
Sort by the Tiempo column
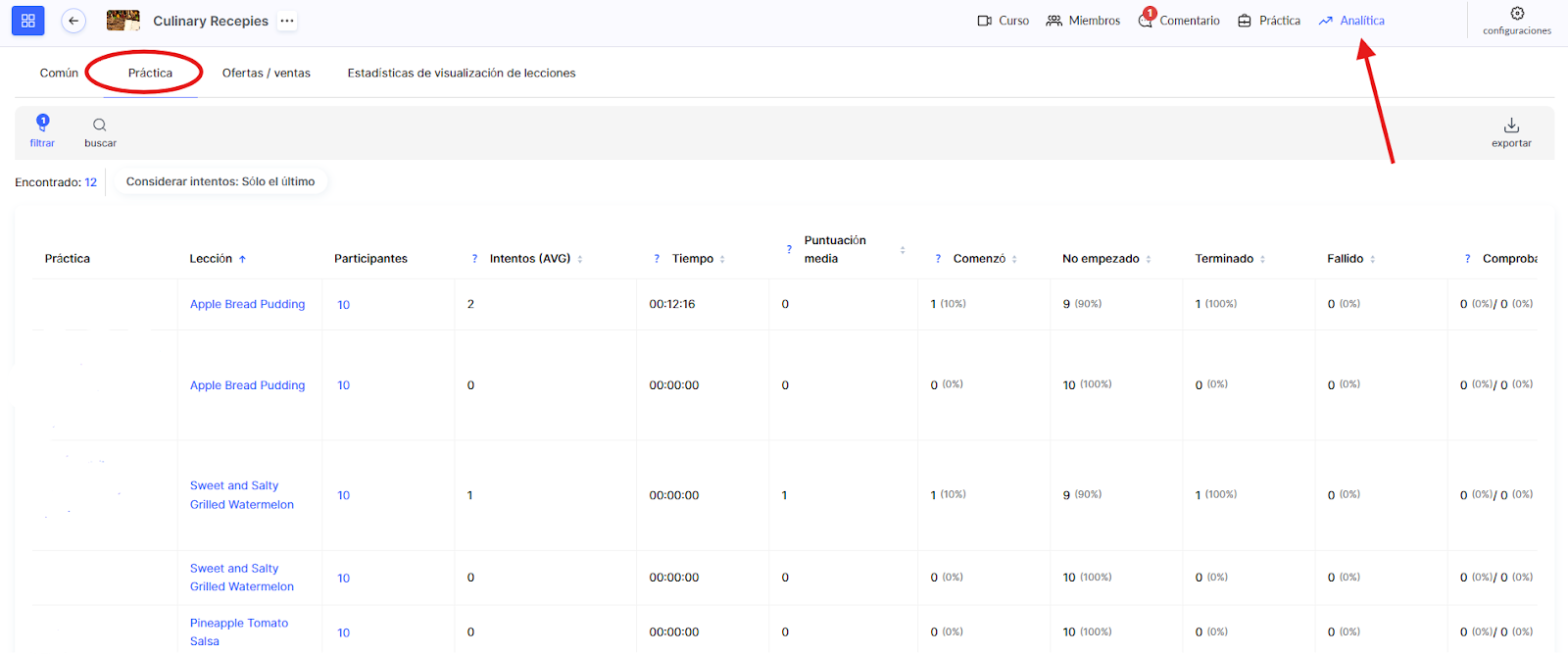(722, 259)
